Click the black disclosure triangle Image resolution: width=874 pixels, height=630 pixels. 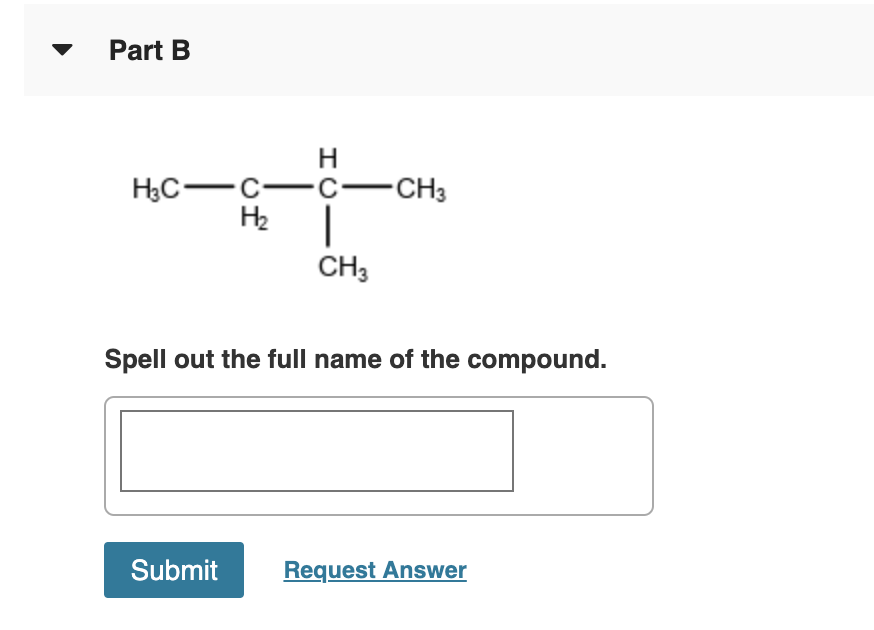[x=62, y=50]
